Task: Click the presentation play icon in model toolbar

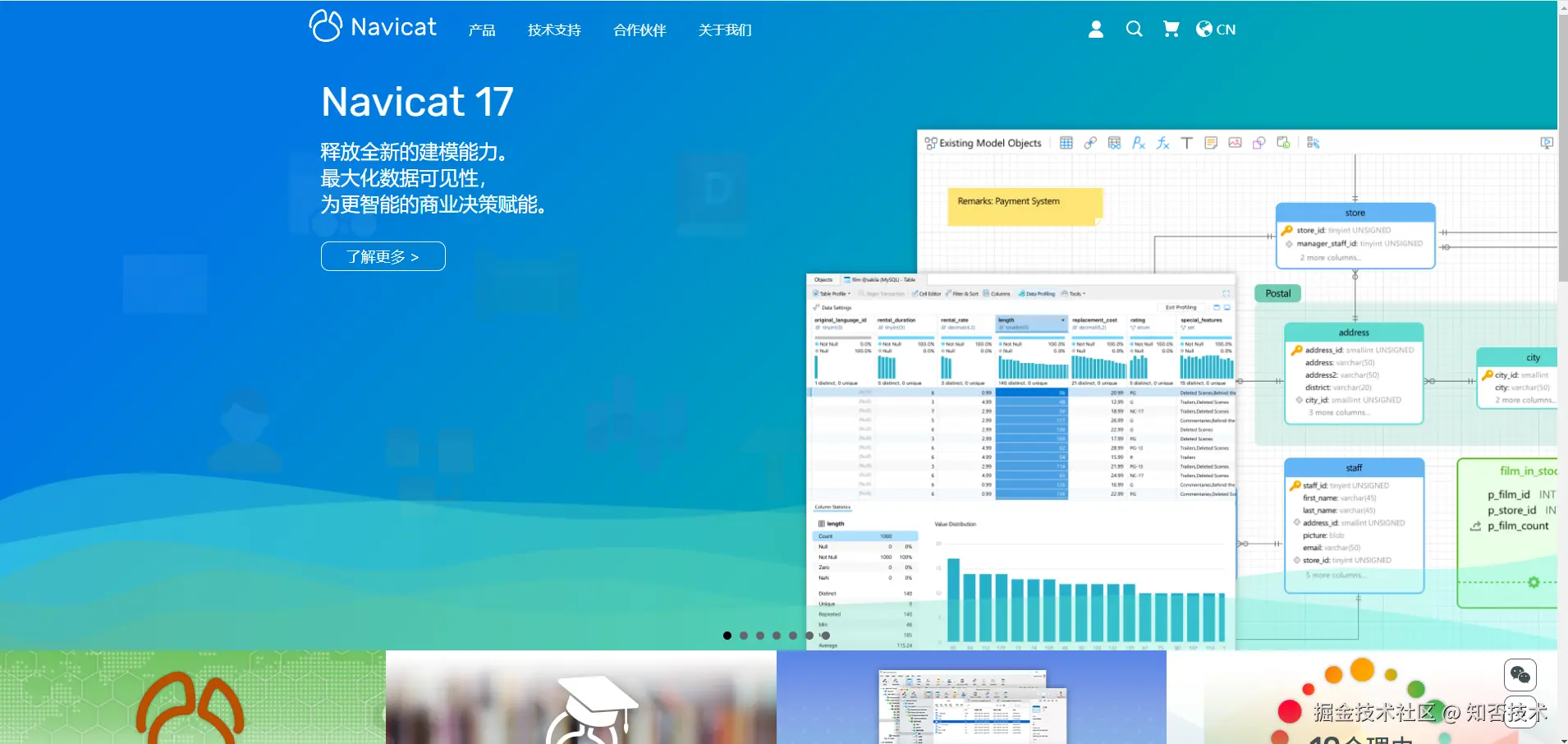Action: coord(1547,143)
